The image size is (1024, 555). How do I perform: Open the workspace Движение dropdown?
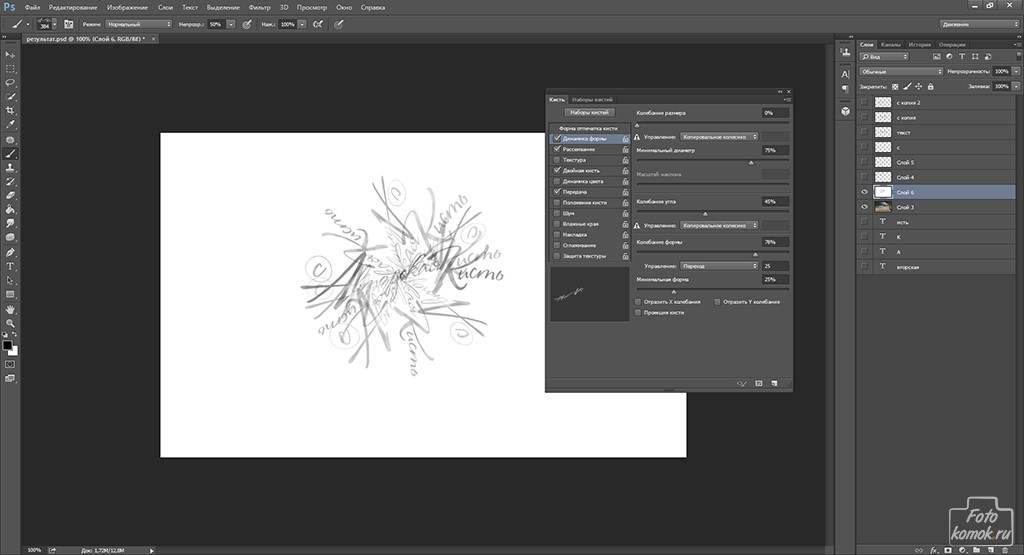(978, 24)
